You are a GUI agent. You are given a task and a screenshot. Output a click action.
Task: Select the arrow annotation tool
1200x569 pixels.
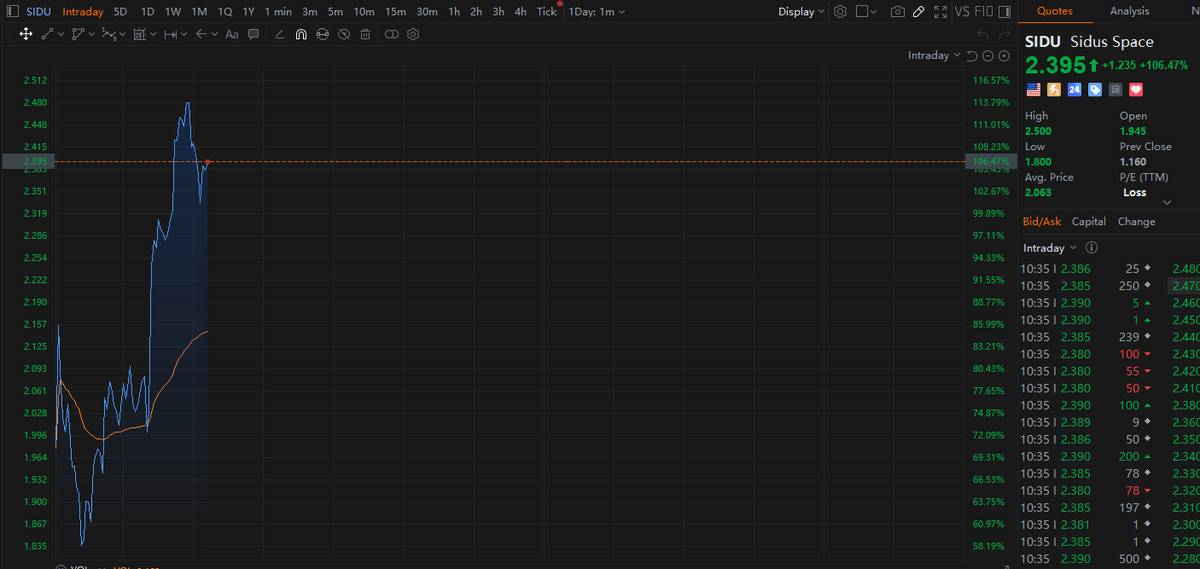[x=201, y=34]
